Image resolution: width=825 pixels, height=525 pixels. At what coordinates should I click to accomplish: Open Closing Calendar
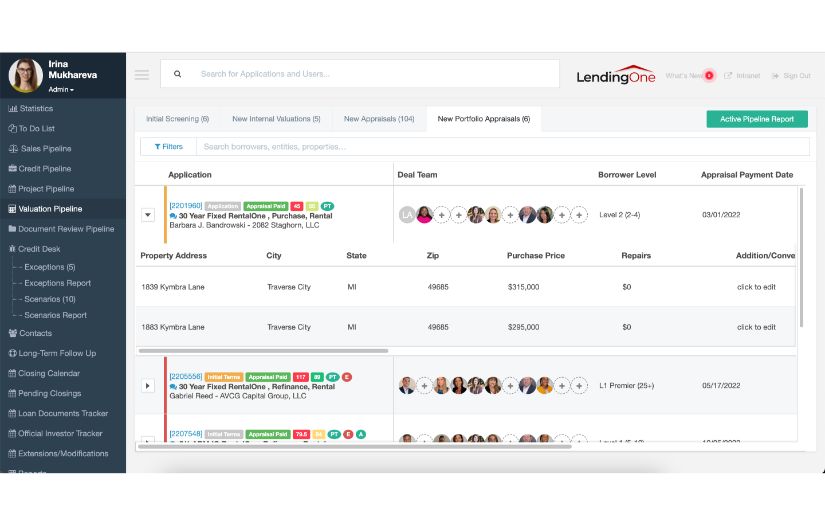point(44,373)
